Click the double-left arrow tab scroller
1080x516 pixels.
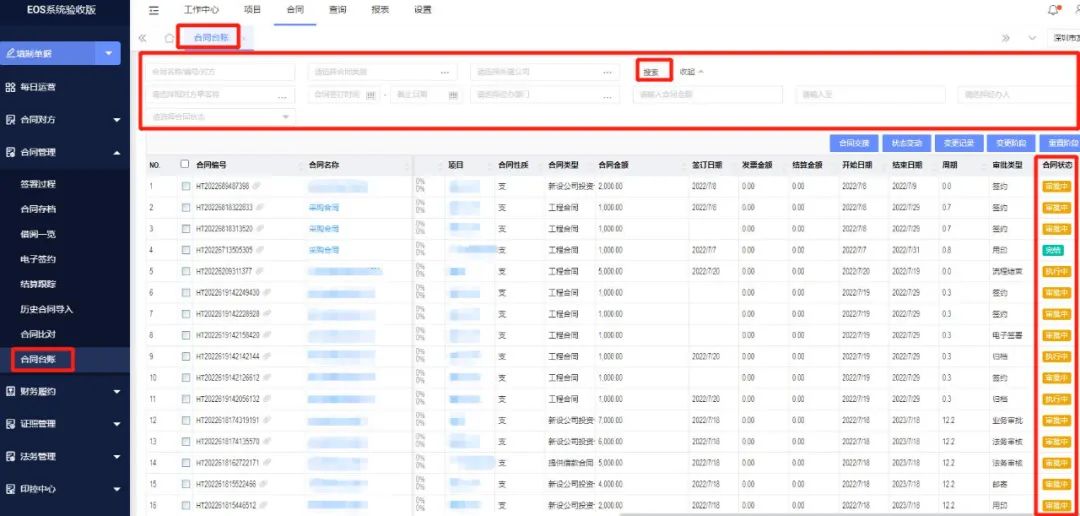pyautogui.click(x=143, y=39)
